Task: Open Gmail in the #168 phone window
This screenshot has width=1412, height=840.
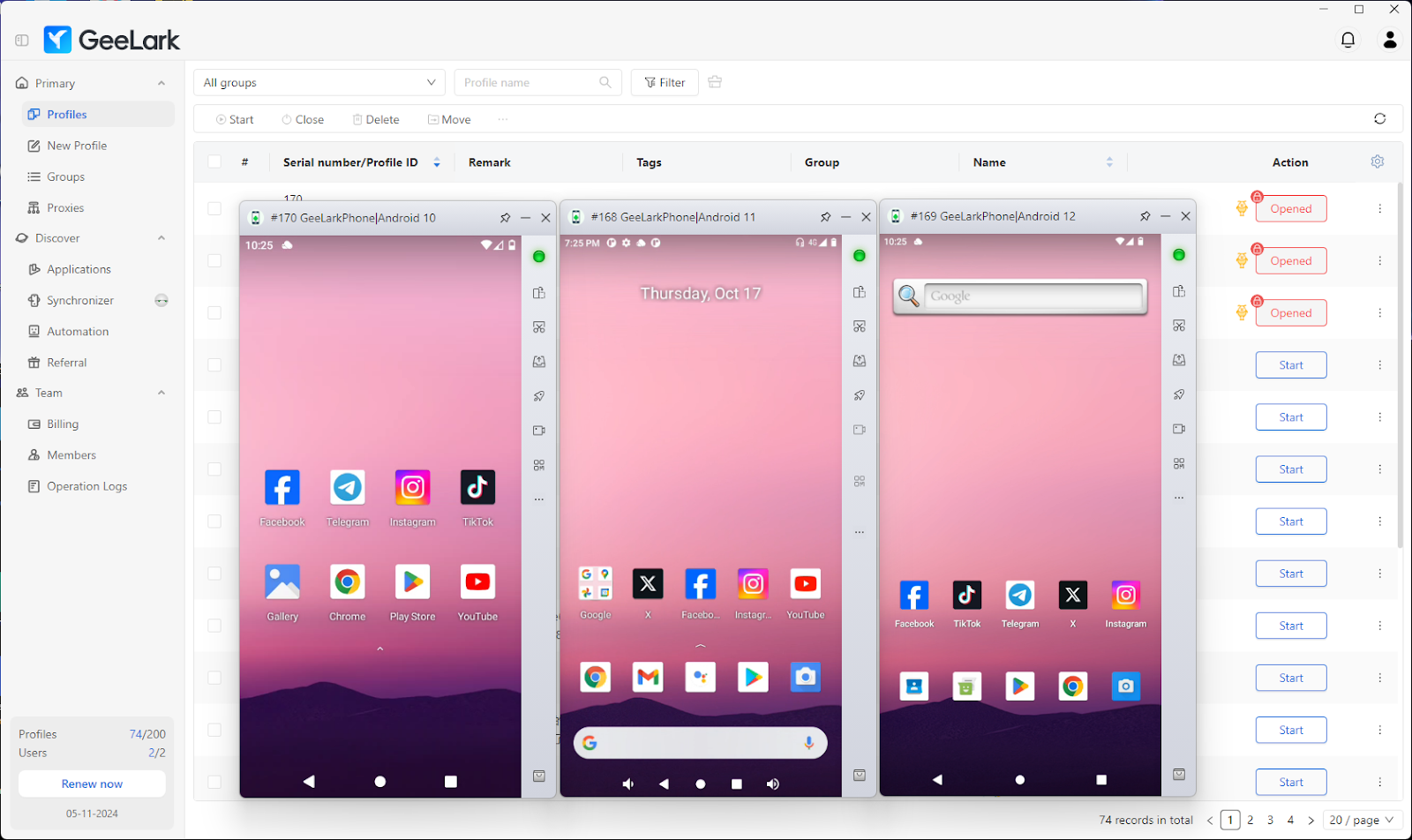Action: 648,677
